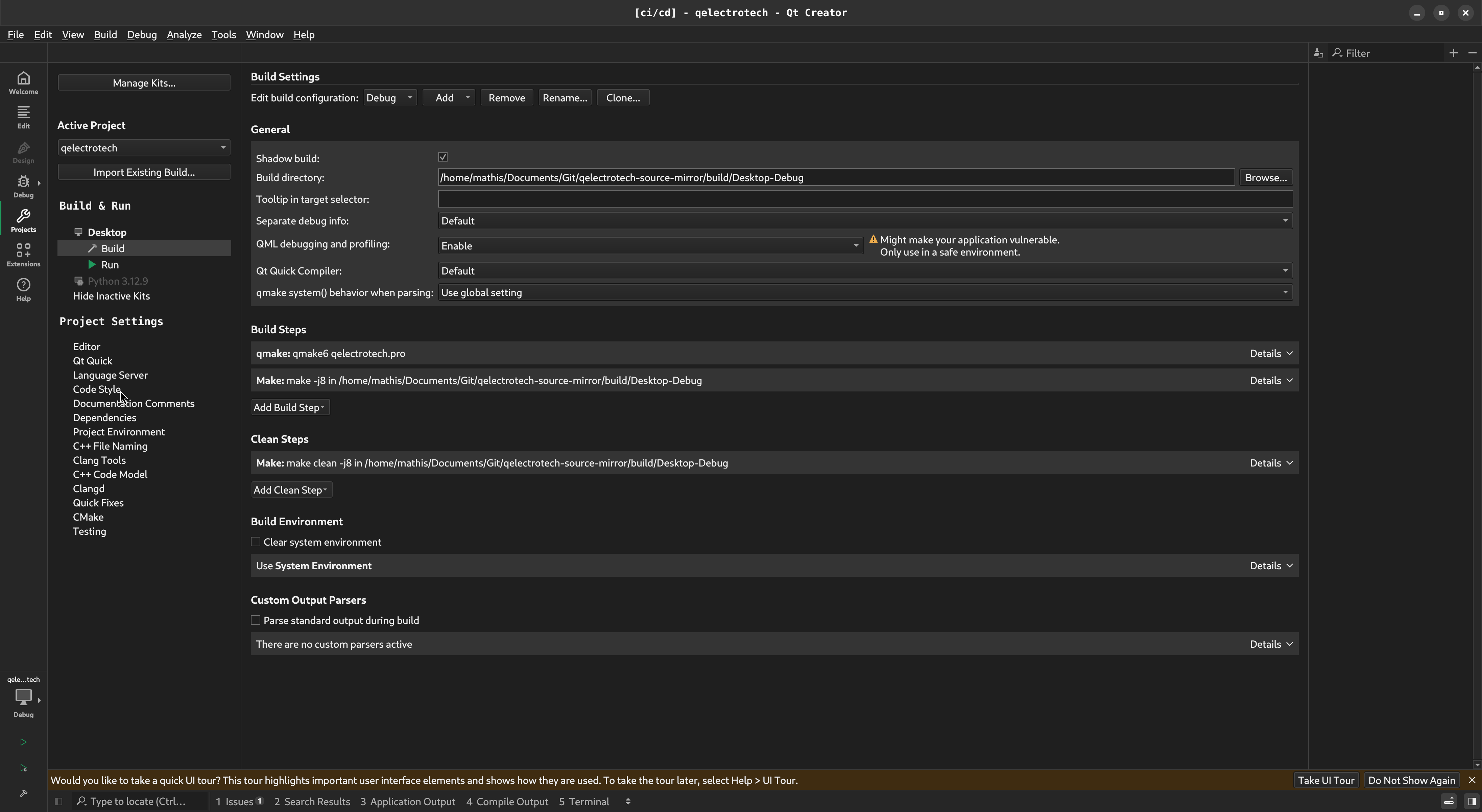The height and width of the screenshot is (812, 1482).
Task: Open Debug mode in the sidebar
Action: (x=23, y=187)
